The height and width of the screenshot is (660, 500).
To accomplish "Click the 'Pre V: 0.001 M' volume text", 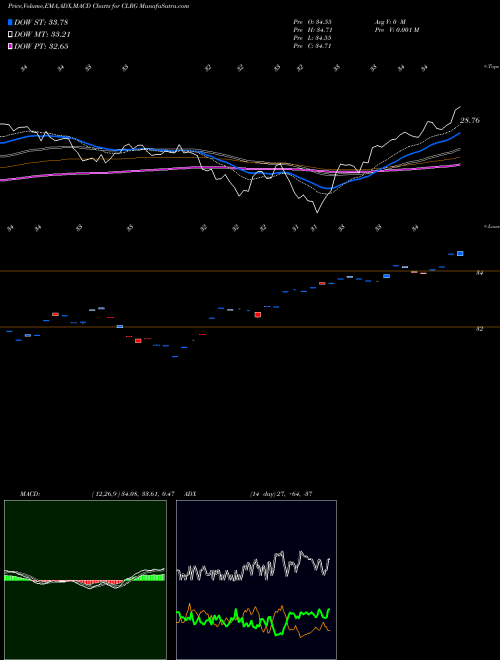I will [396, 30].
